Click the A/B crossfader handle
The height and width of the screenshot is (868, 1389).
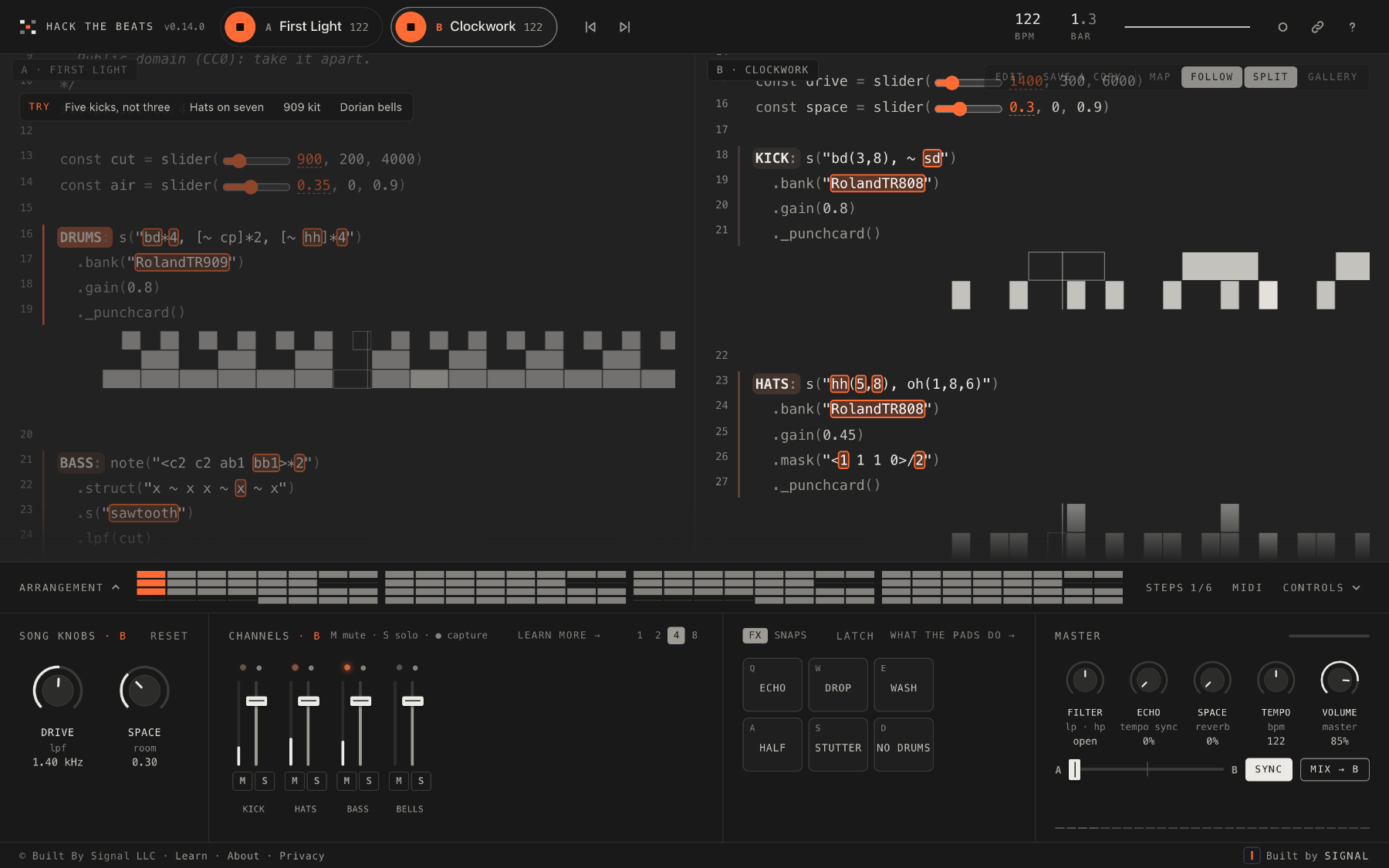[1074, 769]
